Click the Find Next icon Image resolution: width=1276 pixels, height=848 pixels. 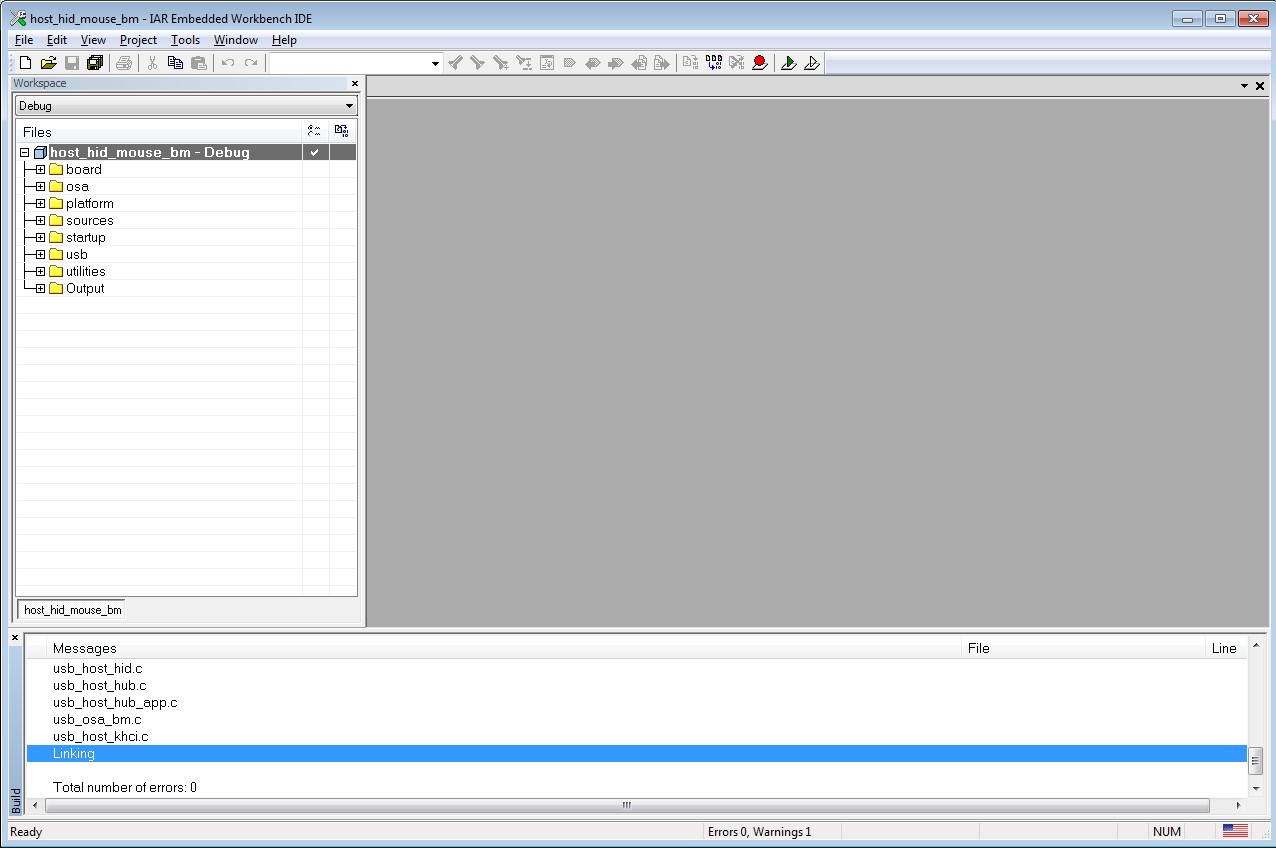coord(478,63)
